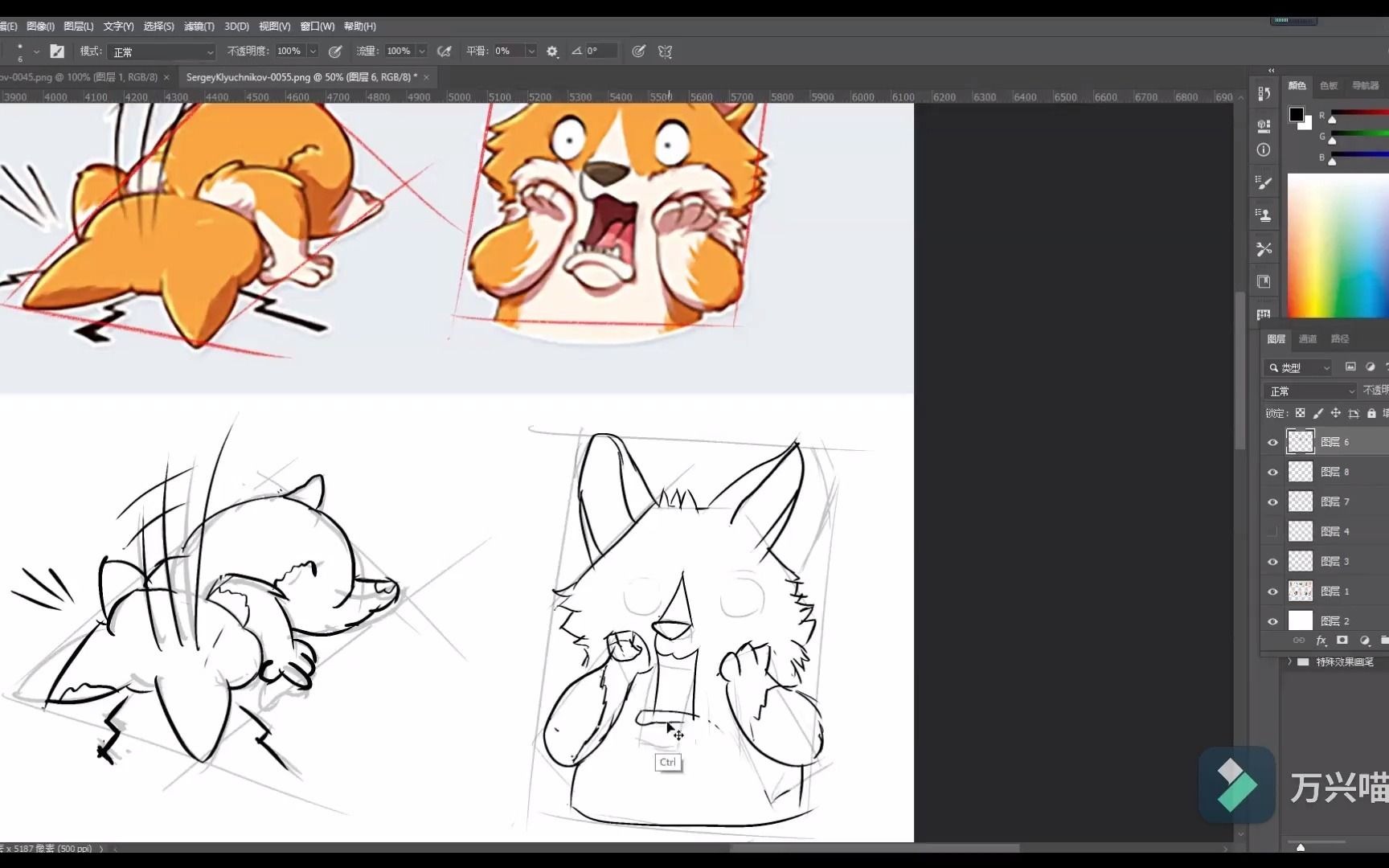Hide layer 图层 7
Screen dimensions: 1389x868
1272,502
